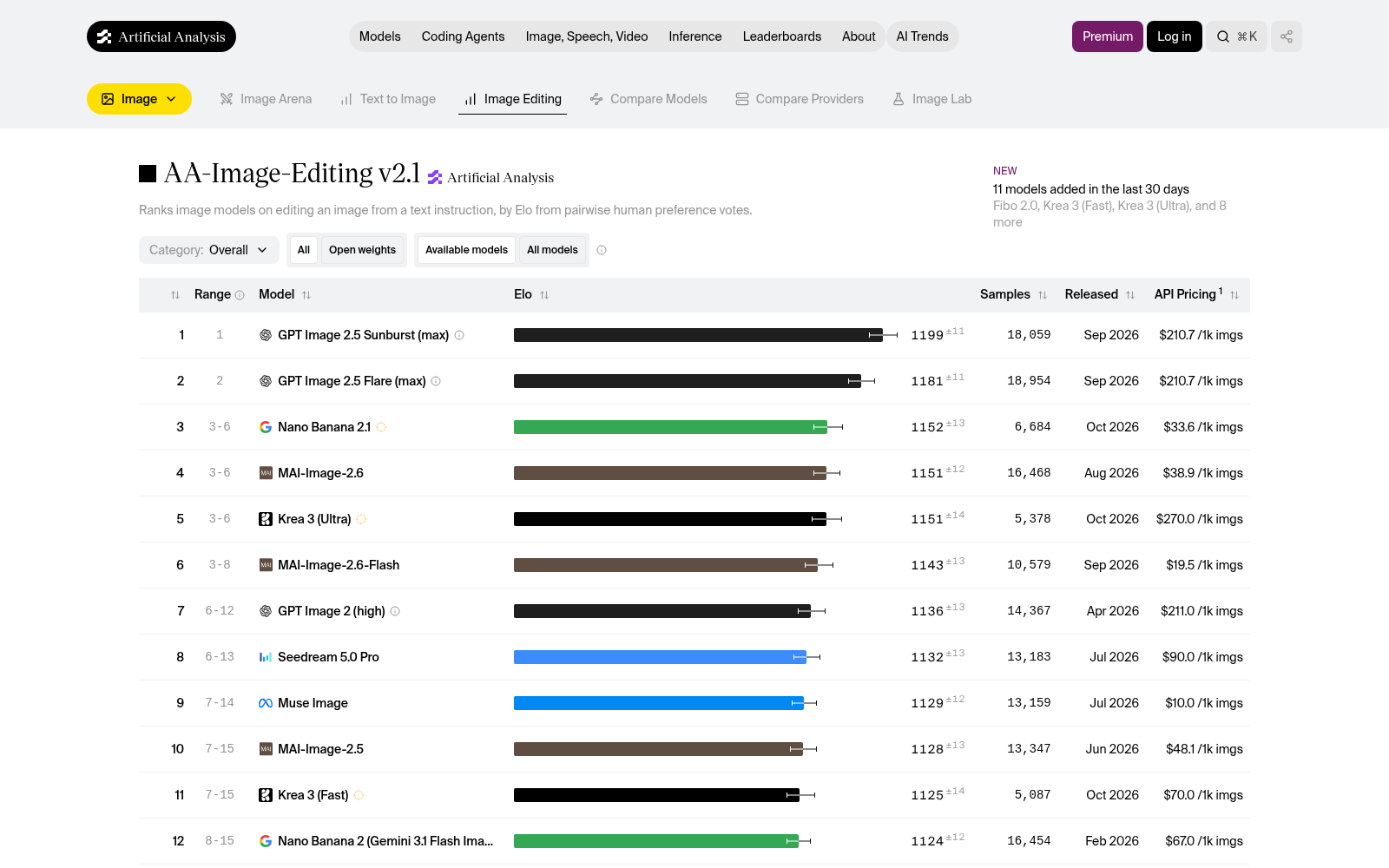This screenshot has height=868, width=1389.
Task: Click the share icon button
Action: [1287, 36]
